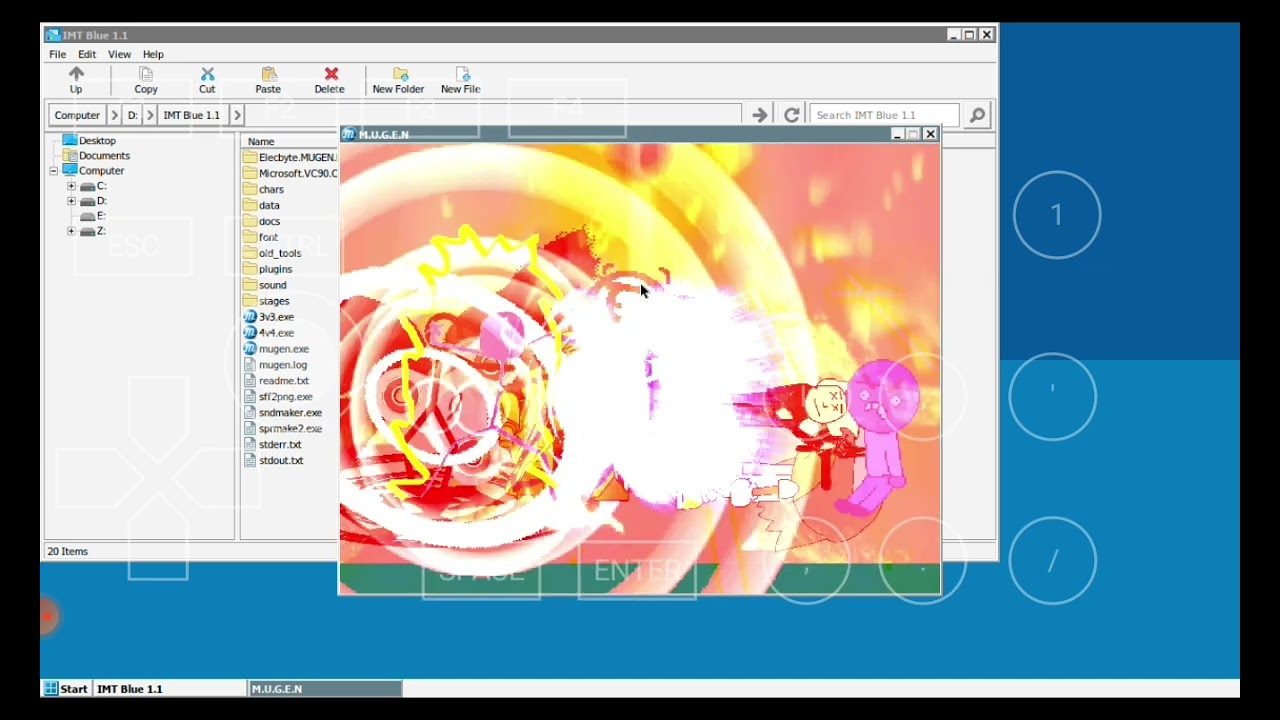Copy the selection using the Copy toolbar button
The height and width of the screenshot is (720, 1280).
pyautogui.click(x=146, y=81)
